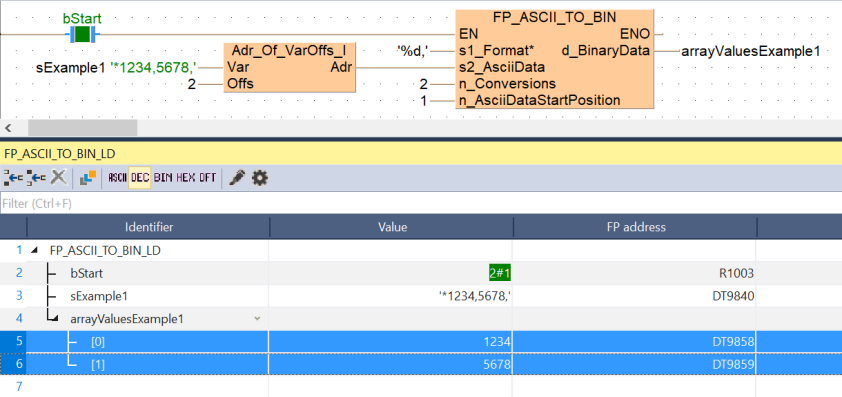
Task: Click the Identifier column header
Action: coord(149,227)
